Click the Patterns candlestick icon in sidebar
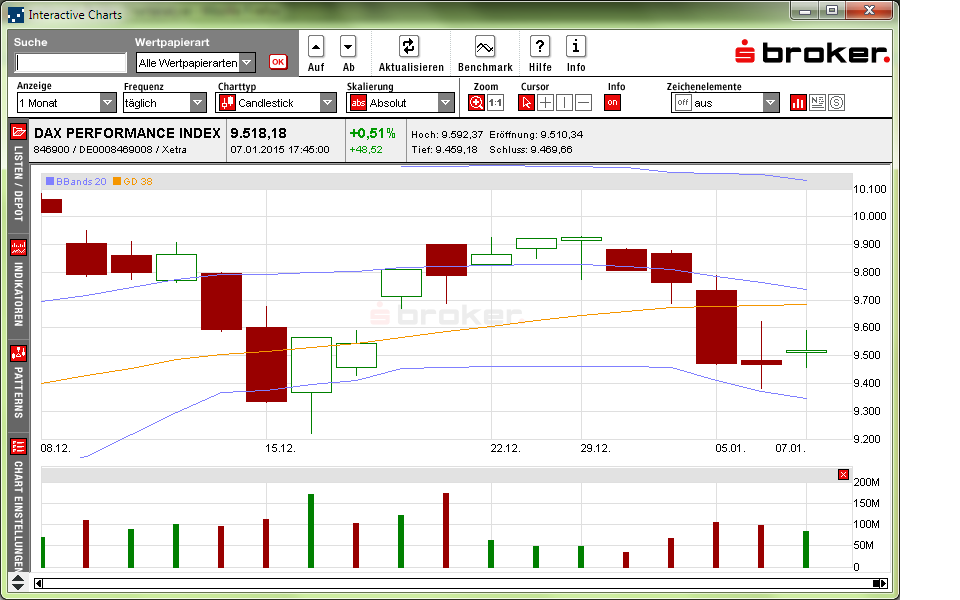Image resolution: width=960 pixels, height=600 pixels. [18, 353]
